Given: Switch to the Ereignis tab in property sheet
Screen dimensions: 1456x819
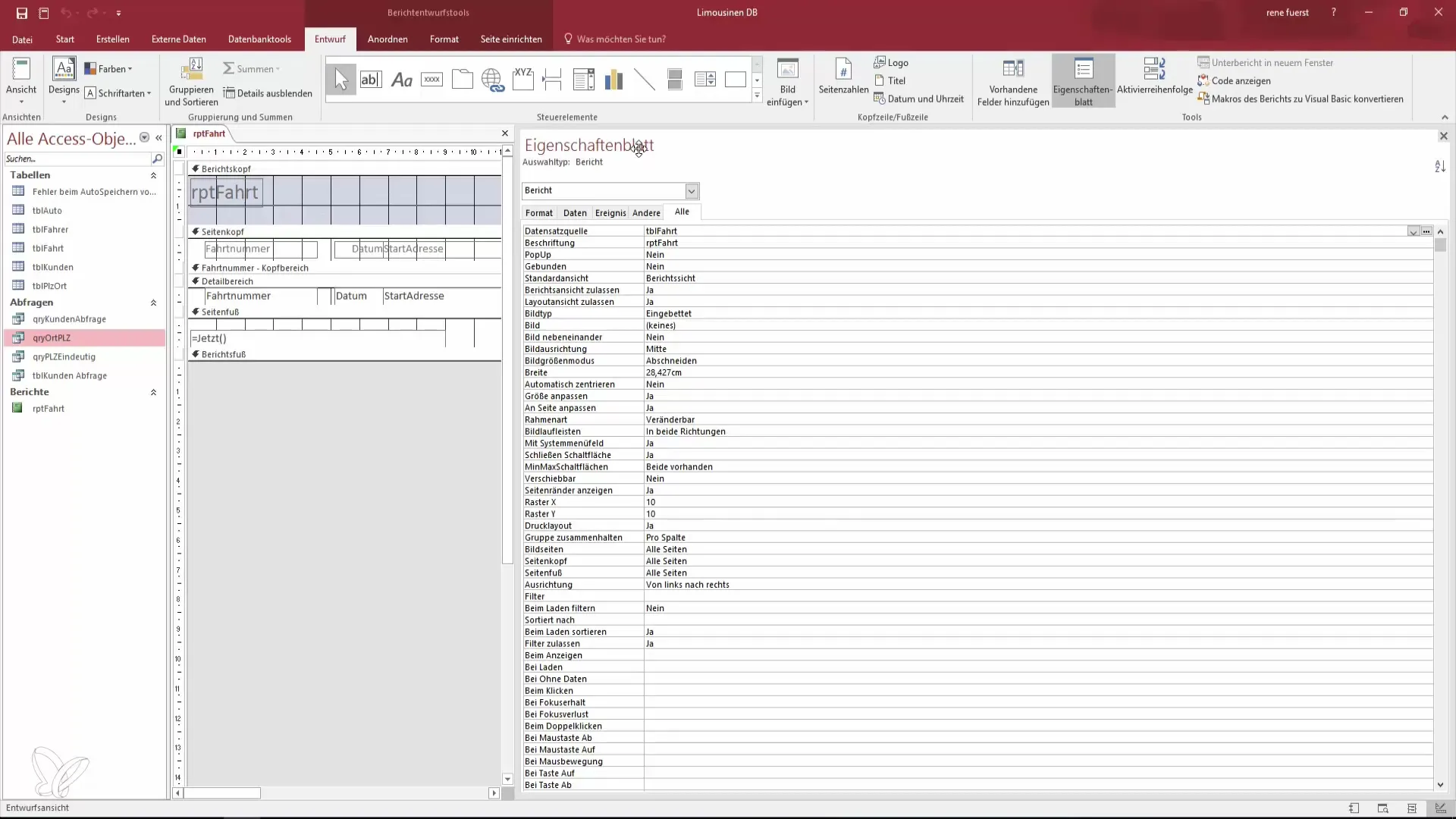Looking at the screenshot, I should tap(610, 213).
